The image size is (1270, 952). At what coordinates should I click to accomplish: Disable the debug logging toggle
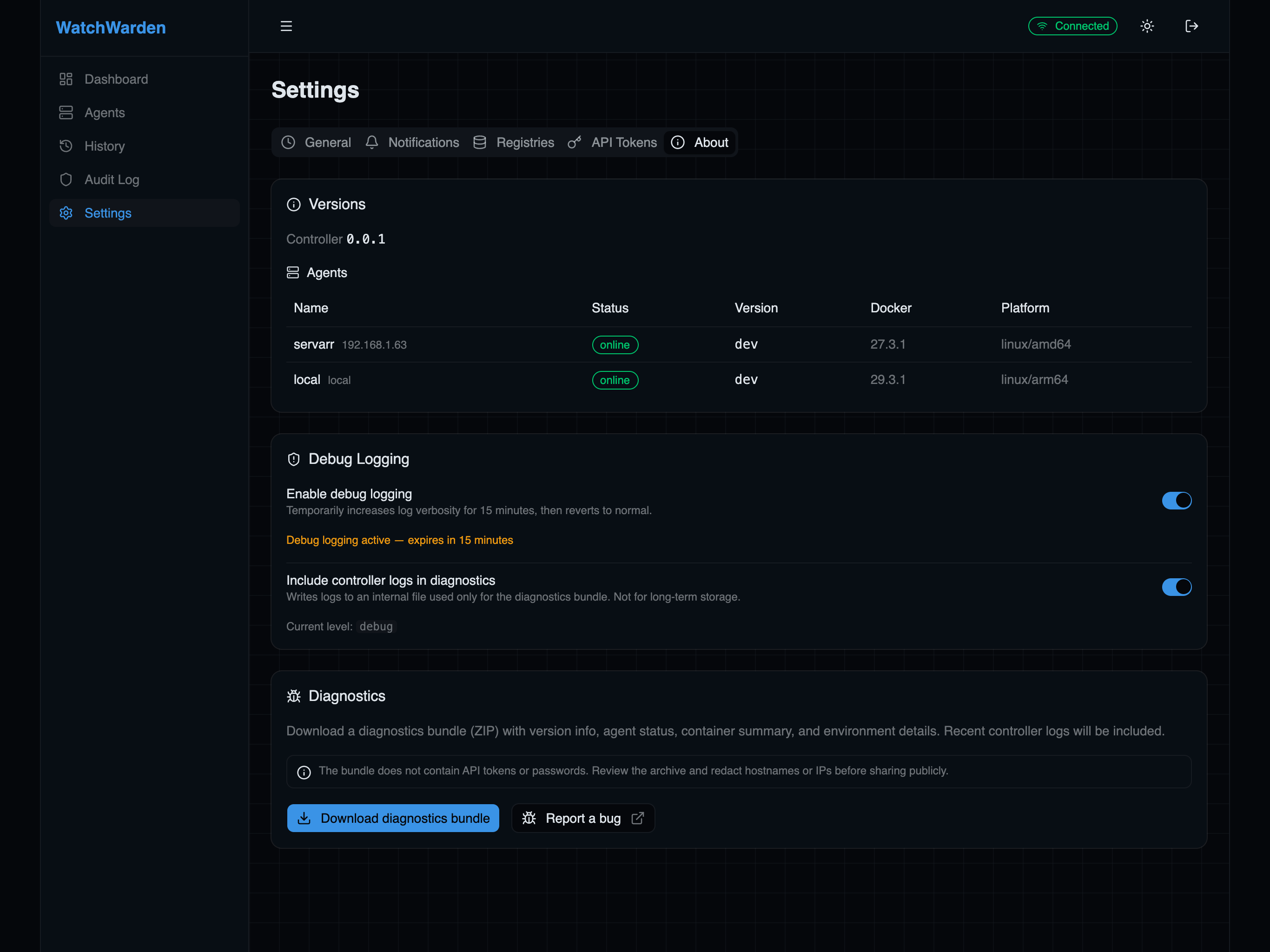click(x=1177, y=500)
